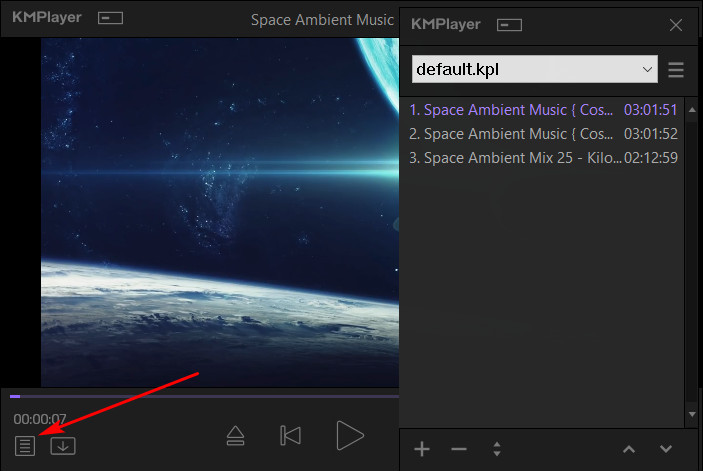The image size is (703, 471).
Task: Move playlist item down with chevron
Action: point(665,449)
